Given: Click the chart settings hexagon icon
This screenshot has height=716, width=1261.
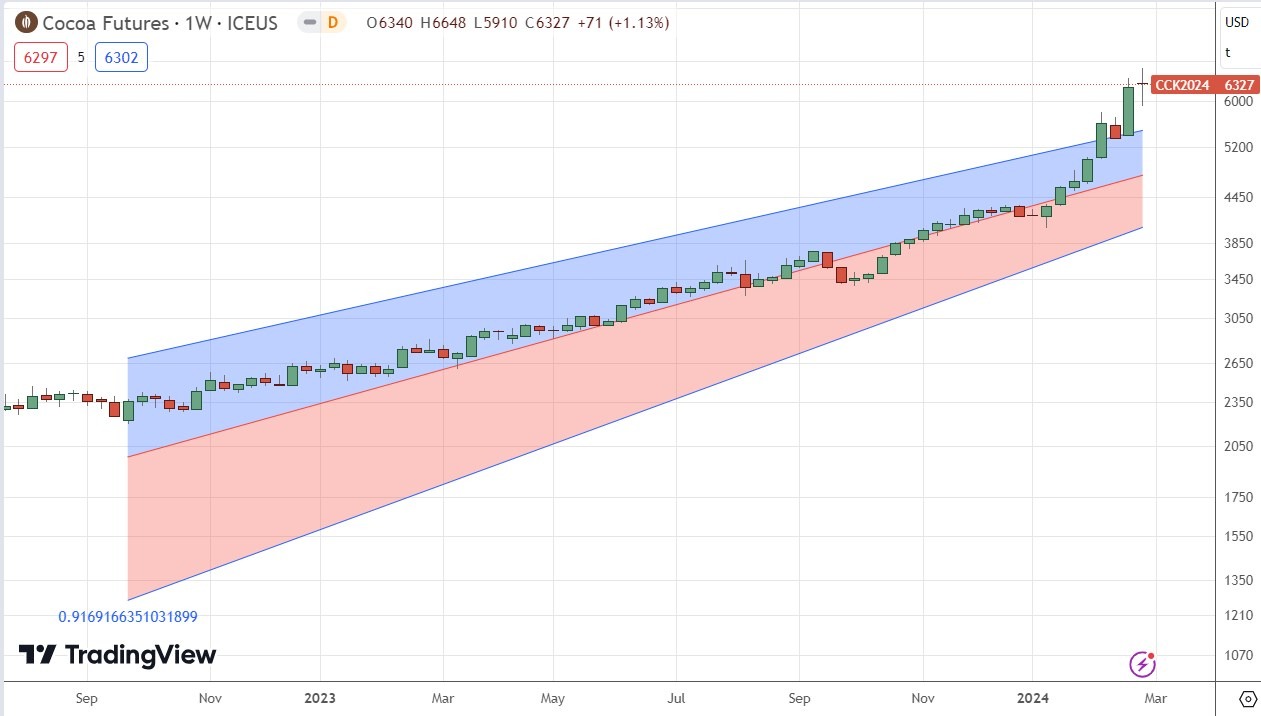Looking at the screenshot, I should (x=1247, y=698).
